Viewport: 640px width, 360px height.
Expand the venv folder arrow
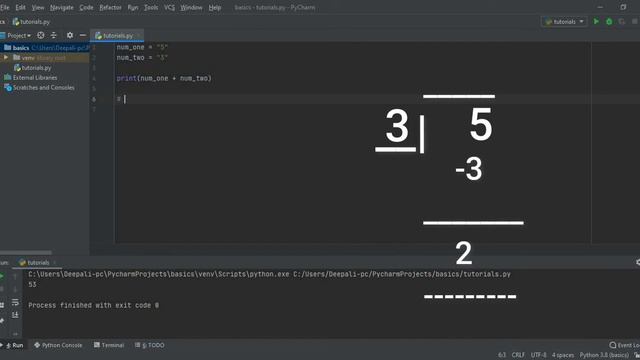click(x=6, y=58)
